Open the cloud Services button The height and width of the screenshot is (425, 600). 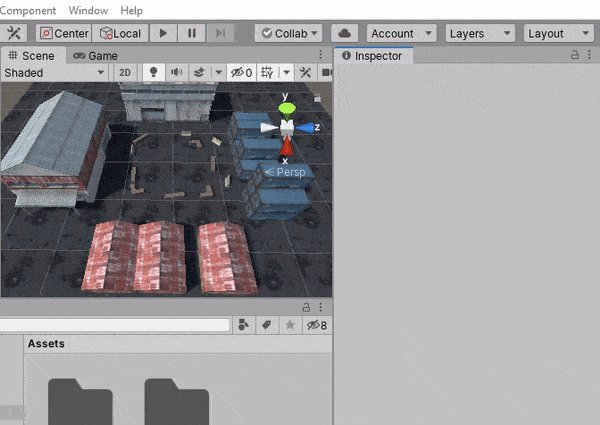pos(344,33)
